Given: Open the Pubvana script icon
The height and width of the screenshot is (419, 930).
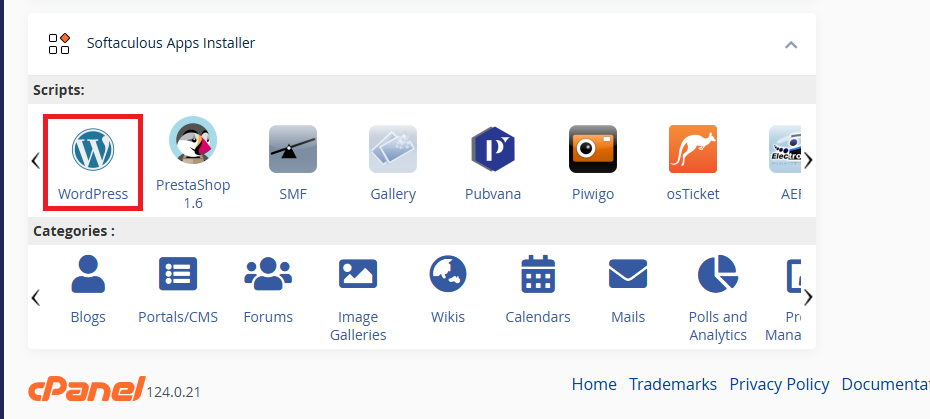Looking at the screenshot, I should pyautogui.click(x=493, y=149).
